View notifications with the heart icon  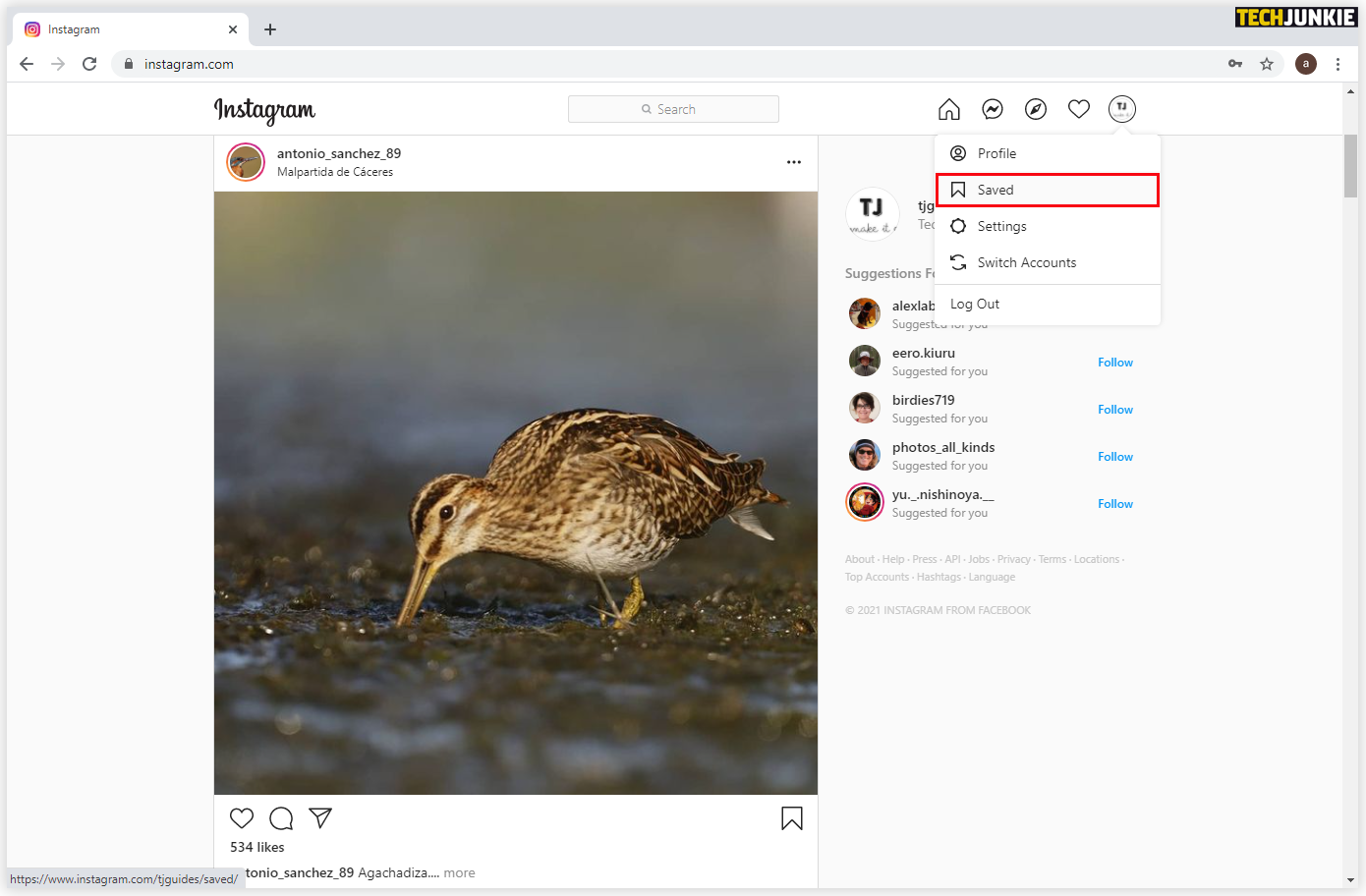click(x=1078, y=109)
